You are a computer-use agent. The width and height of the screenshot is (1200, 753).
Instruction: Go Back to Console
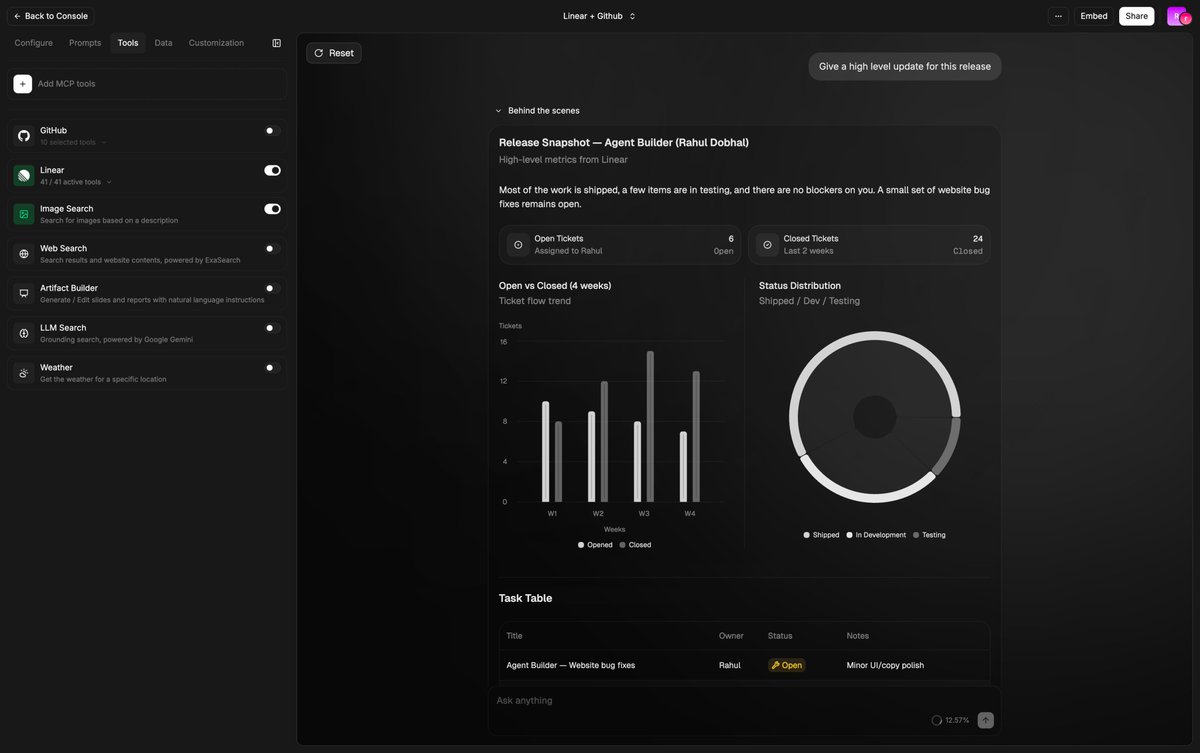pos(51,16)
